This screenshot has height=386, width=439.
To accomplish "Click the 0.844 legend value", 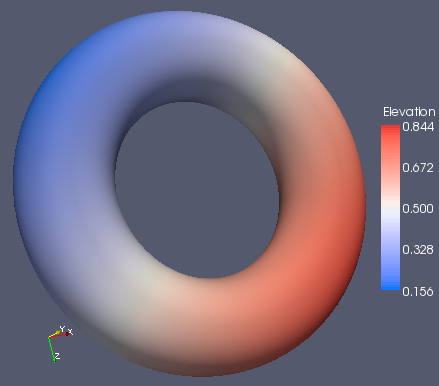I will [418, 127].
